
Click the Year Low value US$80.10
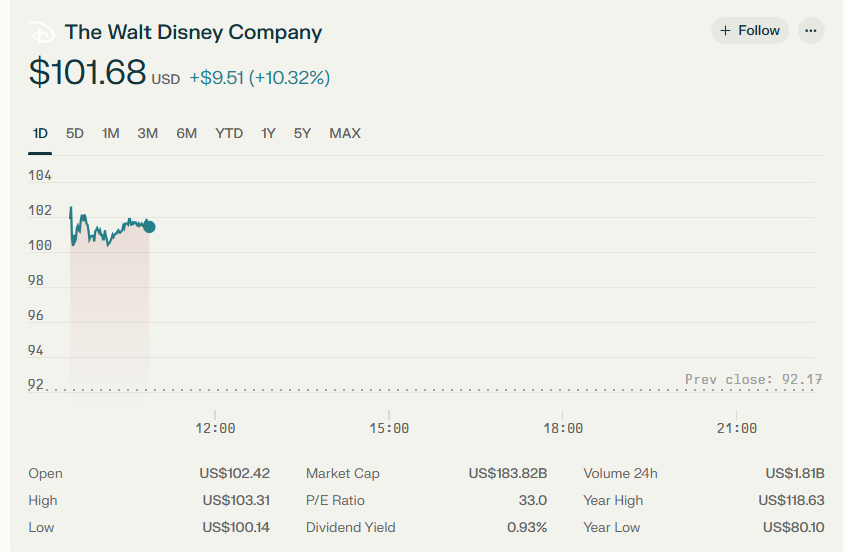pos(793,527)
